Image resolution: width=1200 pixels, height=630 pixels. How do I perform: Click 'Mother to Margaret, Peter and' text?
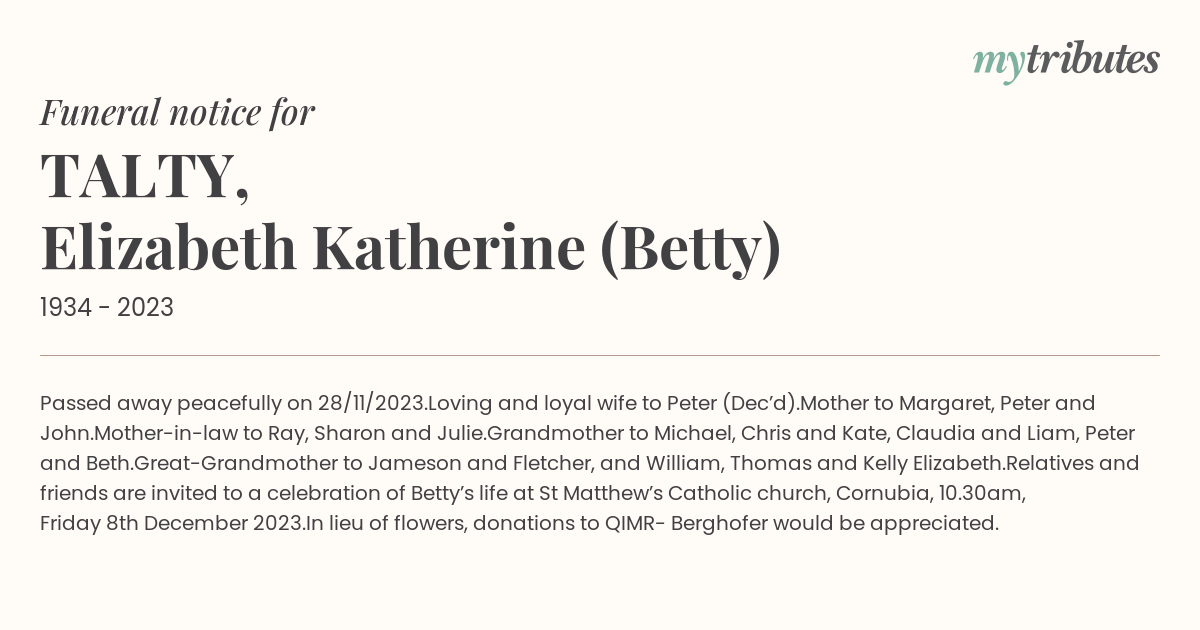[948, 403]
